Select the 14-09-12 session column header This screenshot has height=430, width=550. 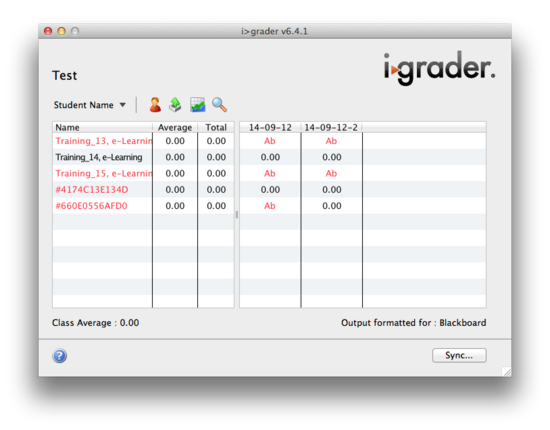(x=270, y=127)
